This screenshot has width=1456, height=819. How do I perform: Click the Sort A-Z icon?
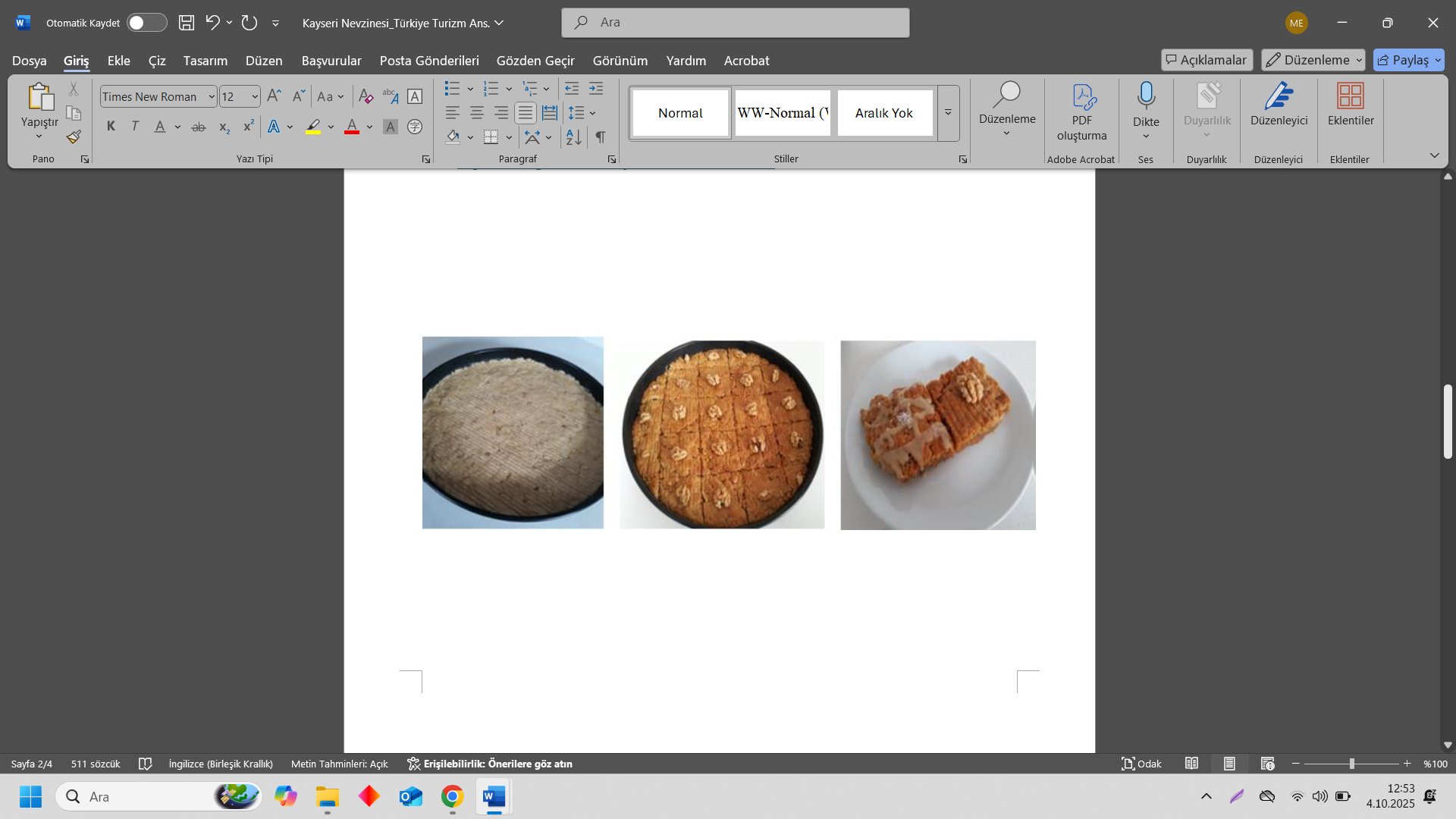tap(573, 137)
